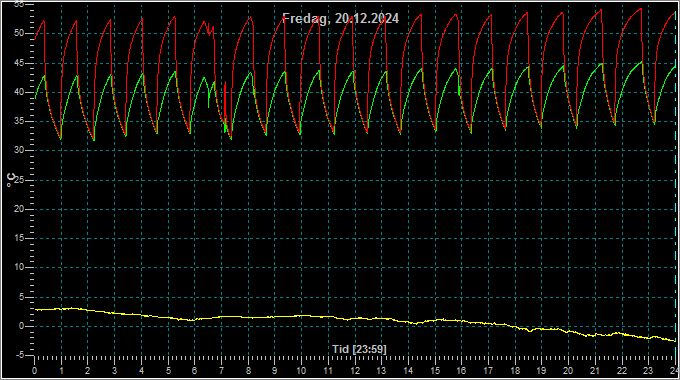Click hour 21 tick label
The image size is (680, 380).
tap(595, 371)
